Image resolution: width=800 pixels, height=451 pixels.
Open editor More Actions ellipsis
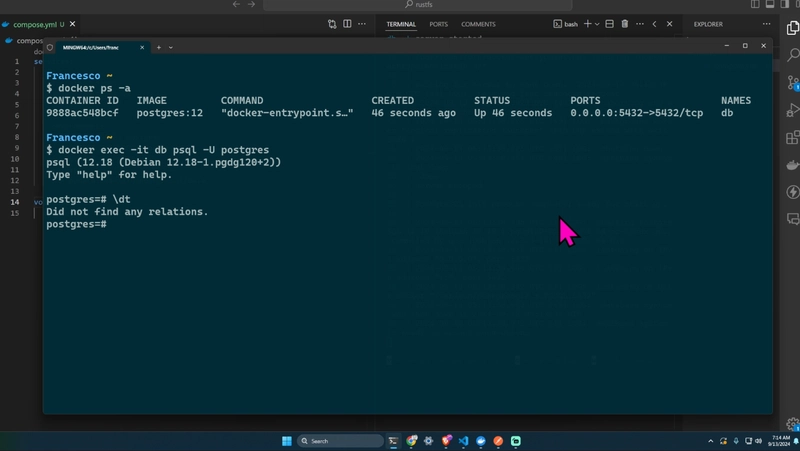click(x=362, y=23)
